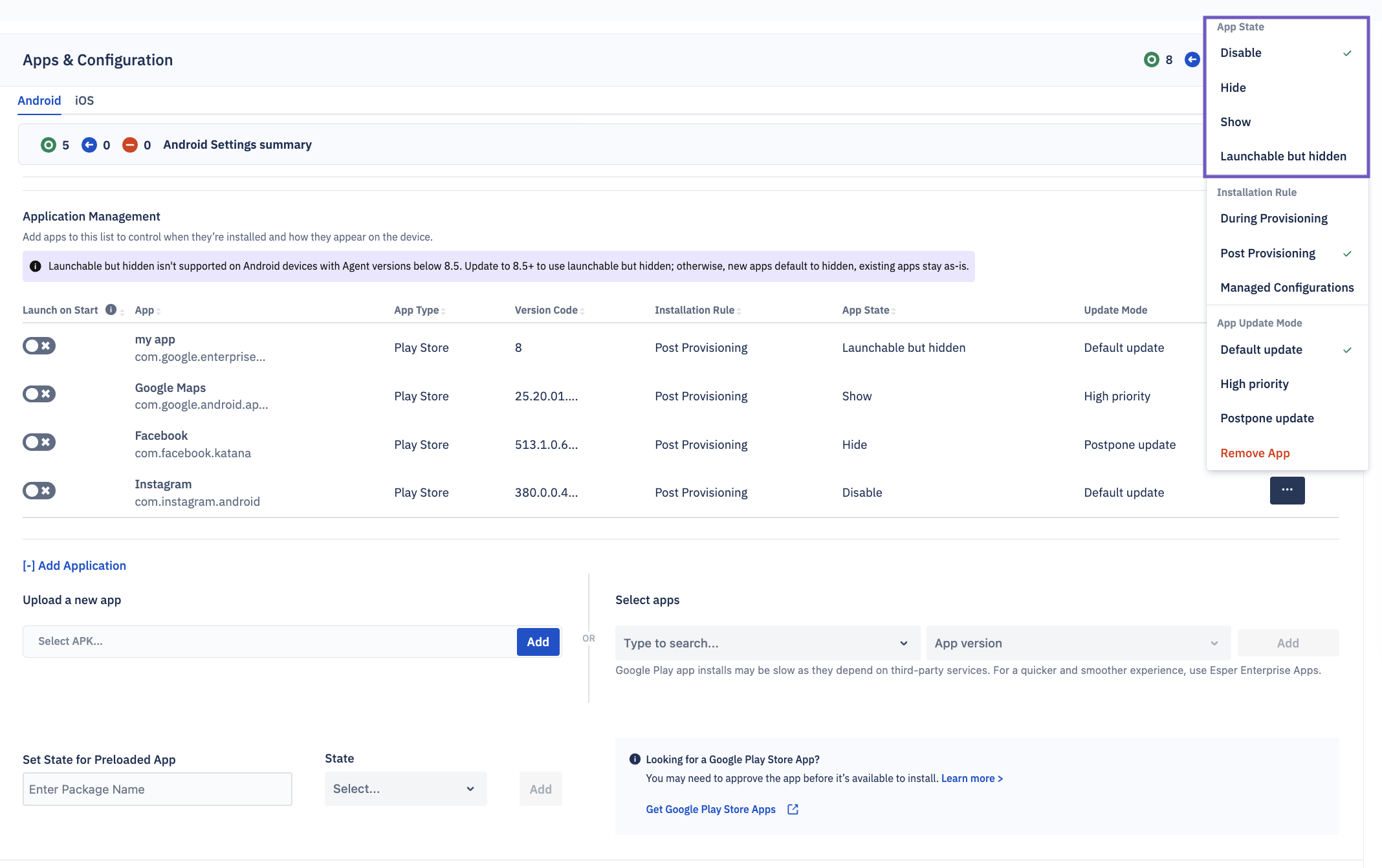1382x868 pixels.
Task: Select Disable app state in menu
Action: click(1286, 53)
